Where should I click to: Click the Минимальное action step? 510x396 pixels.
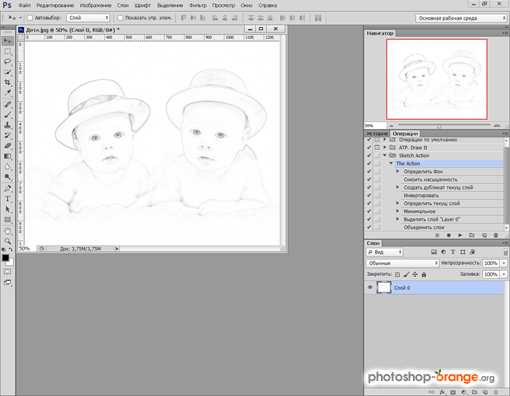pos(419,211)
